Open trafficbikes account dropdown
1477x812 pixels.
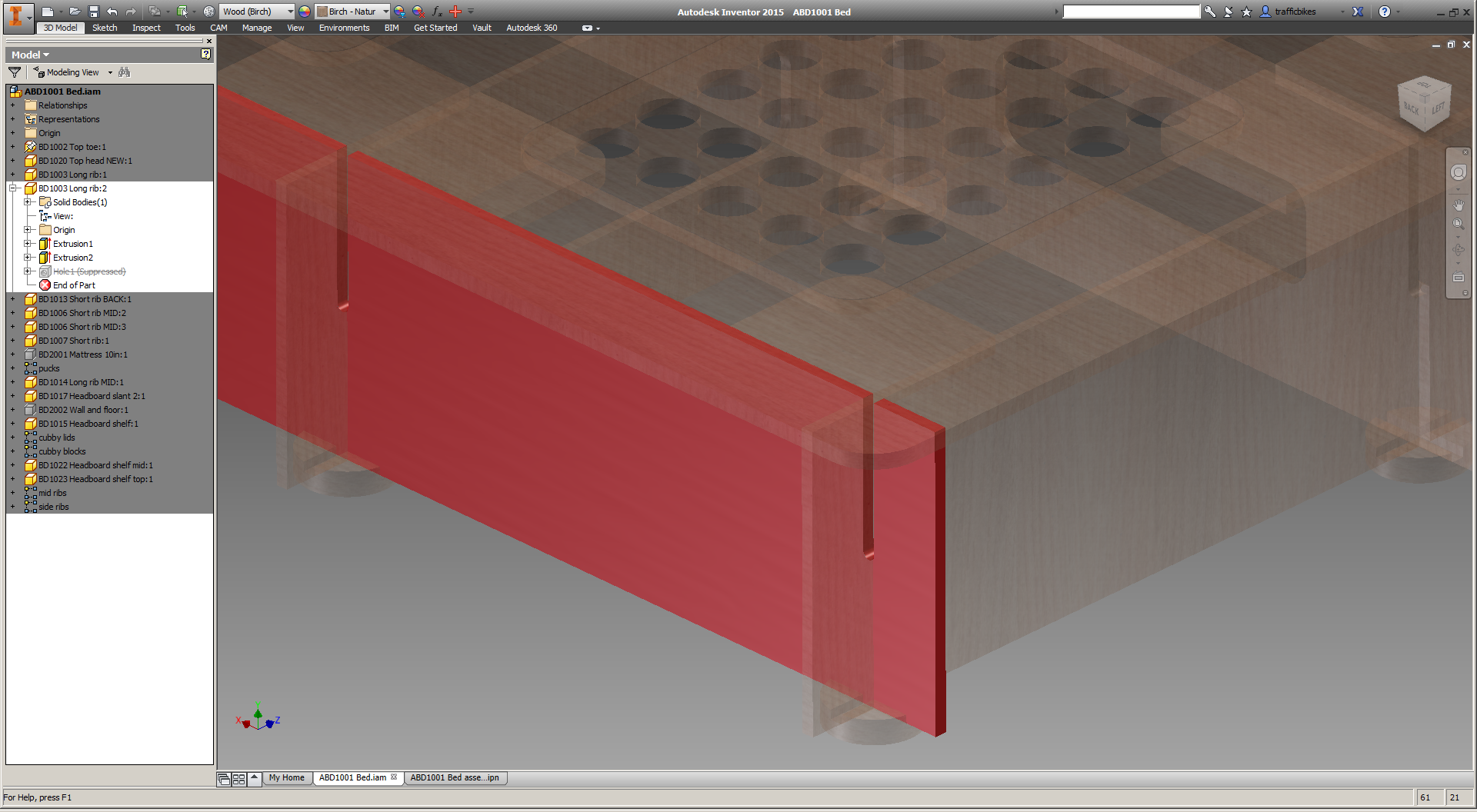(x=1342, y=12)
